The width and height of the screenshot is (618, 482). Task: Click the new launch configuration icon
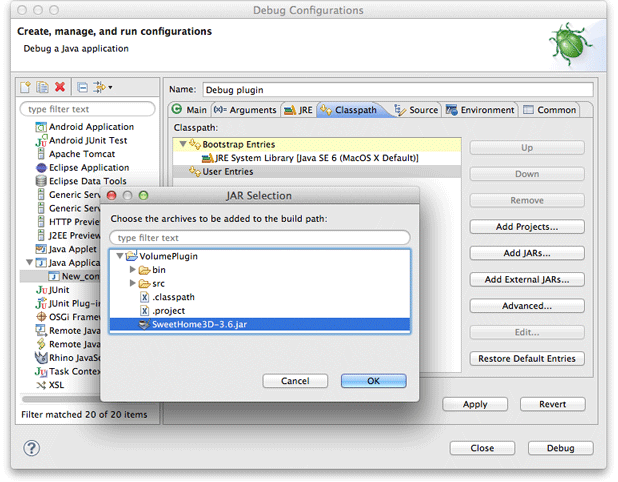click(27, 88)
